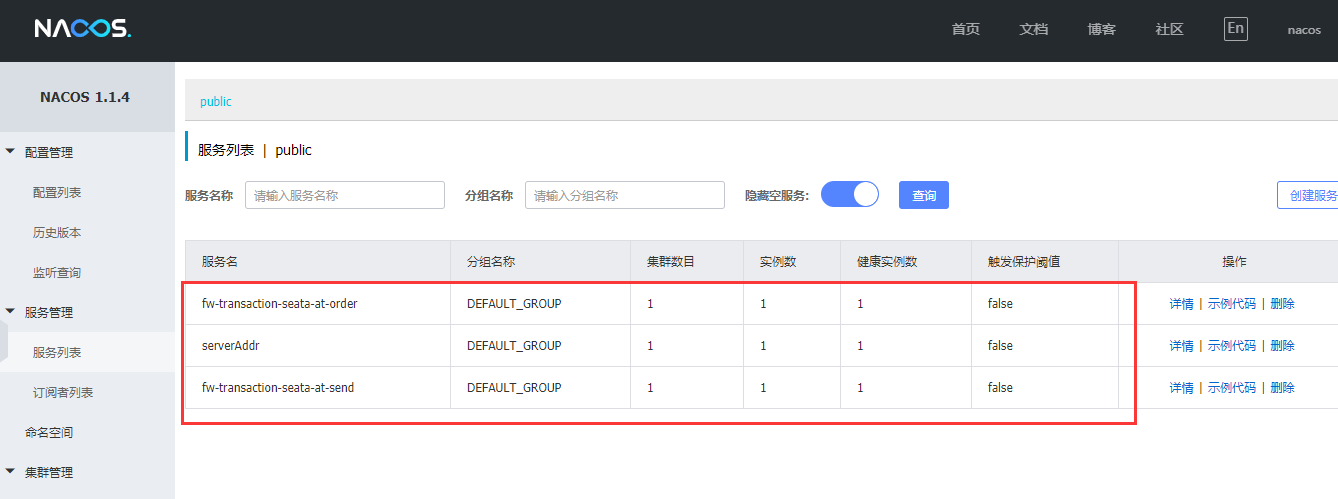Open 社区 in top navigation
1338x499 pixels.
pos(1169,30)
